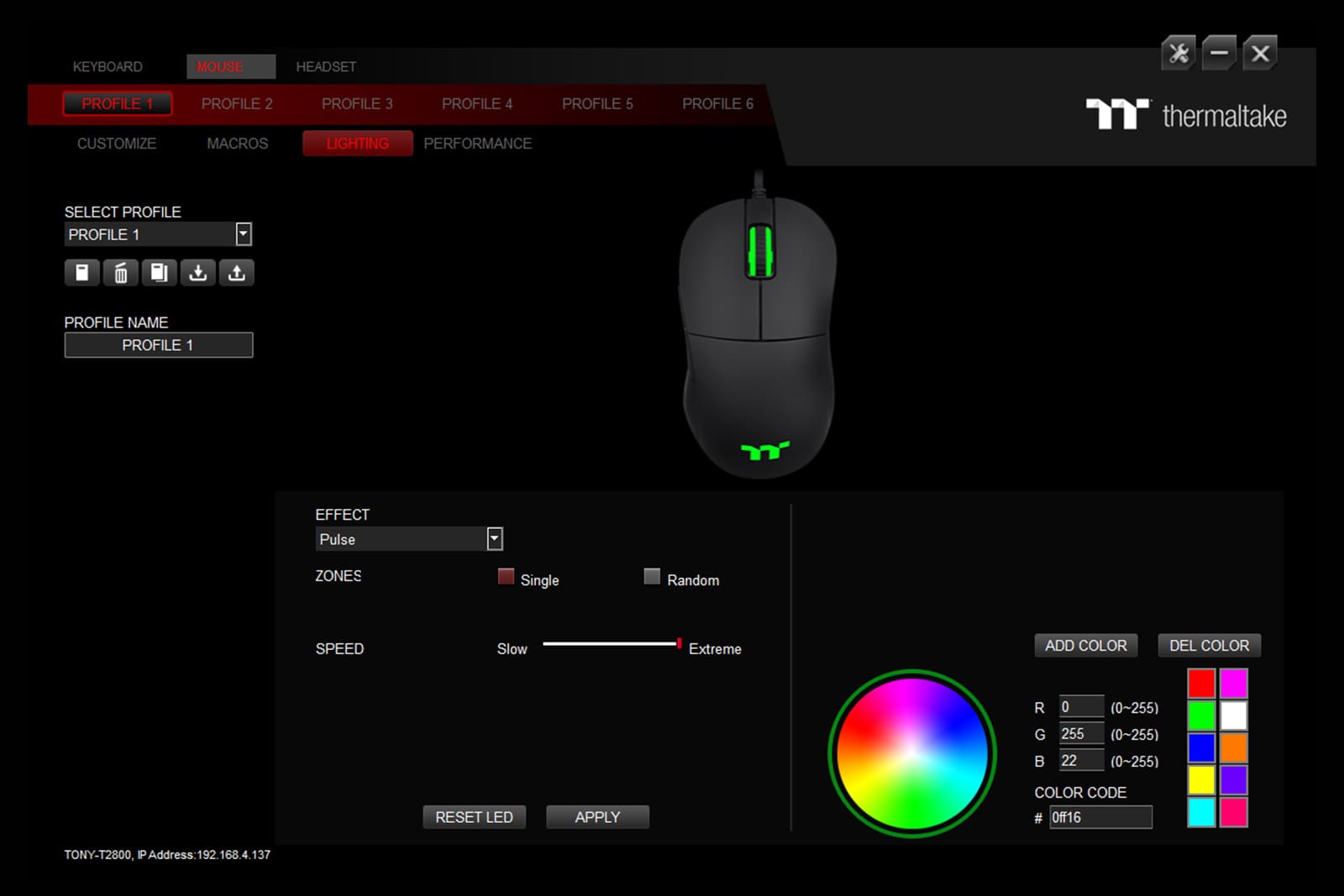Image resolution: width=1344 pixels, height=896 pixels.
Task: Import profile using the download-arrow icon
Action: [198, 273]
